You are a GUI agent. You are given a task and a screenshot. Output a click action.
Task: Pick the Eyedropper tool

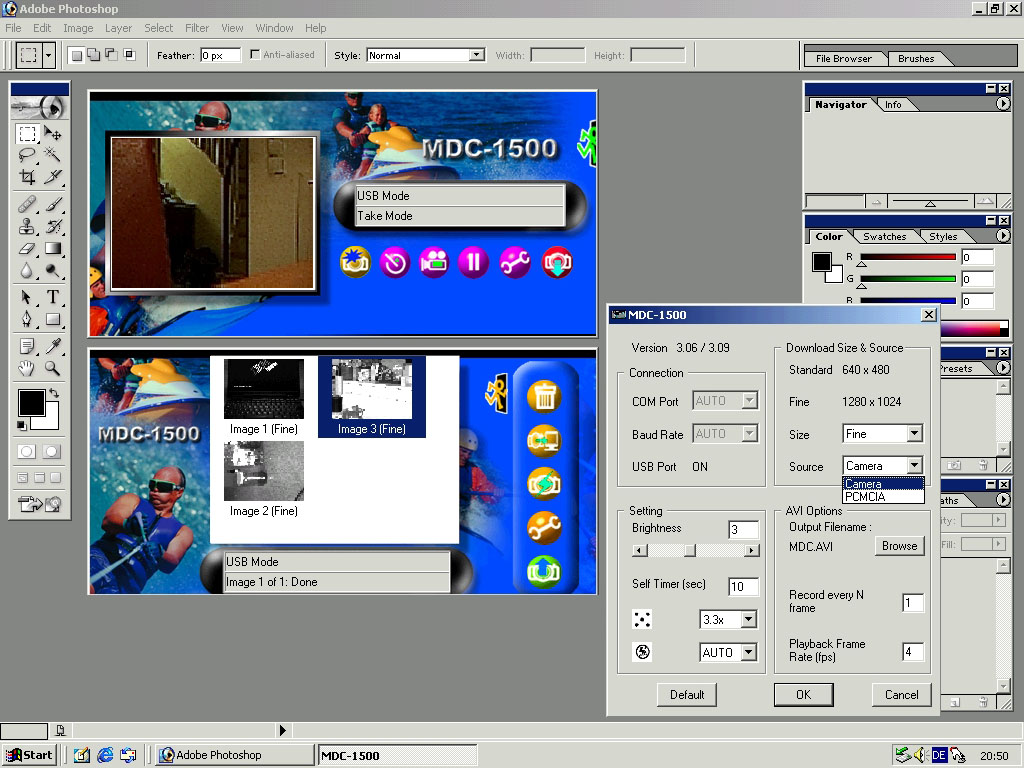53,345
